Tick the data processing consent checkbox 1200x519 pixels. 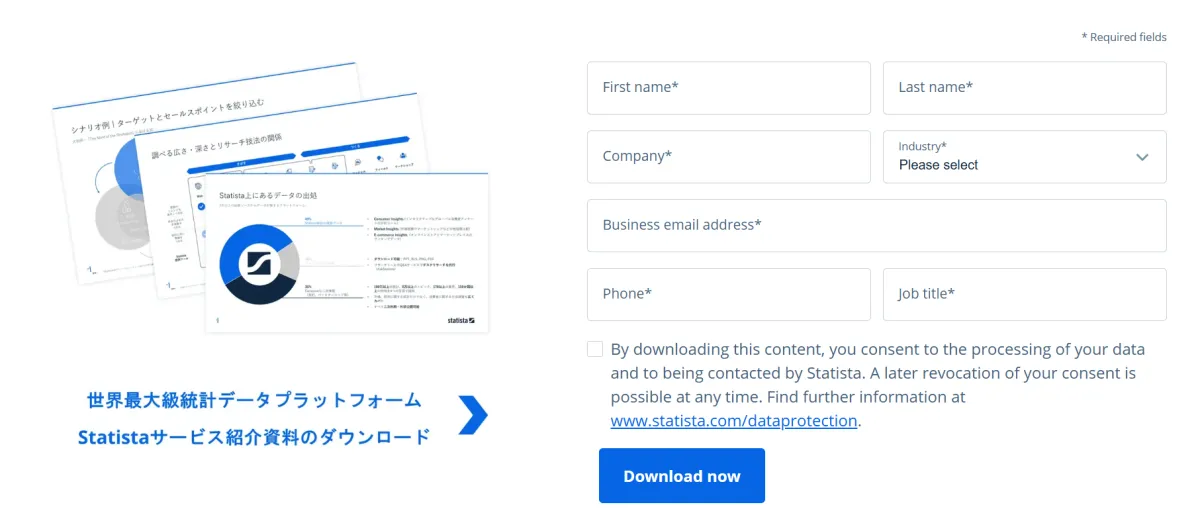pyautogui.click(x=595, y=349)
